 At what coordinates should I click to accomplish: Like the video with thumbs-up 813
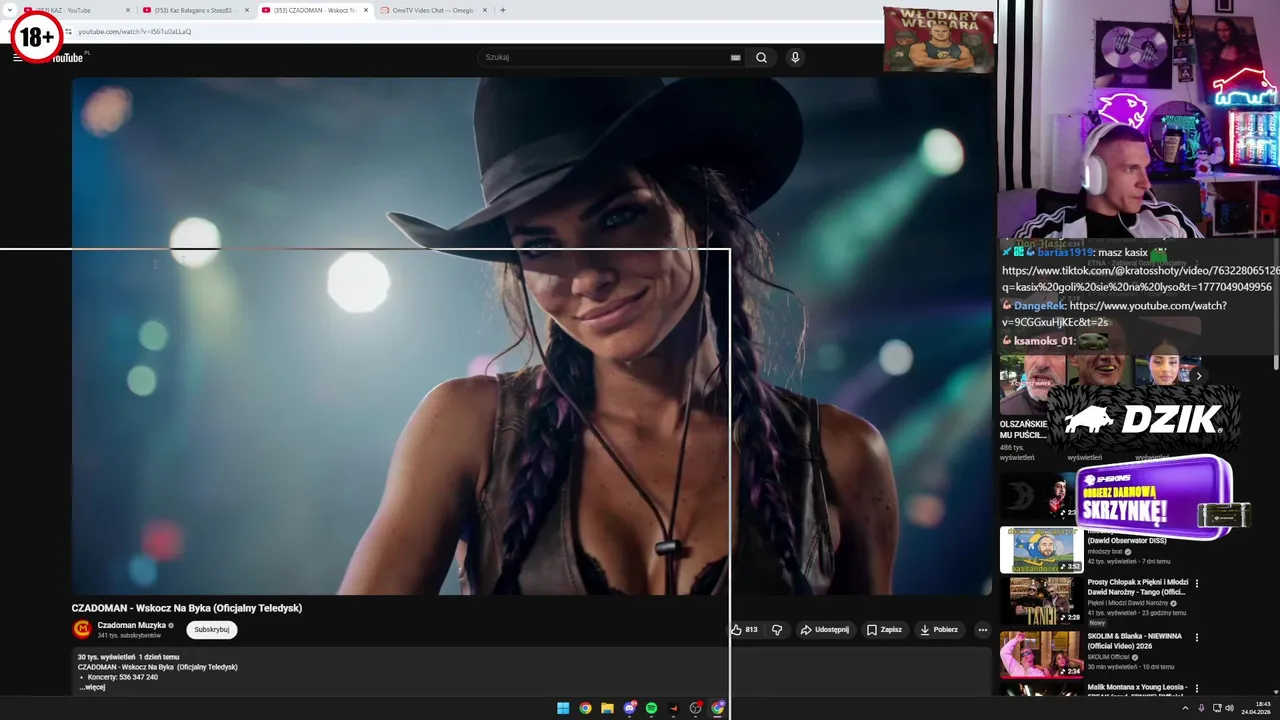pyautogui.click(x=744, y=630)
